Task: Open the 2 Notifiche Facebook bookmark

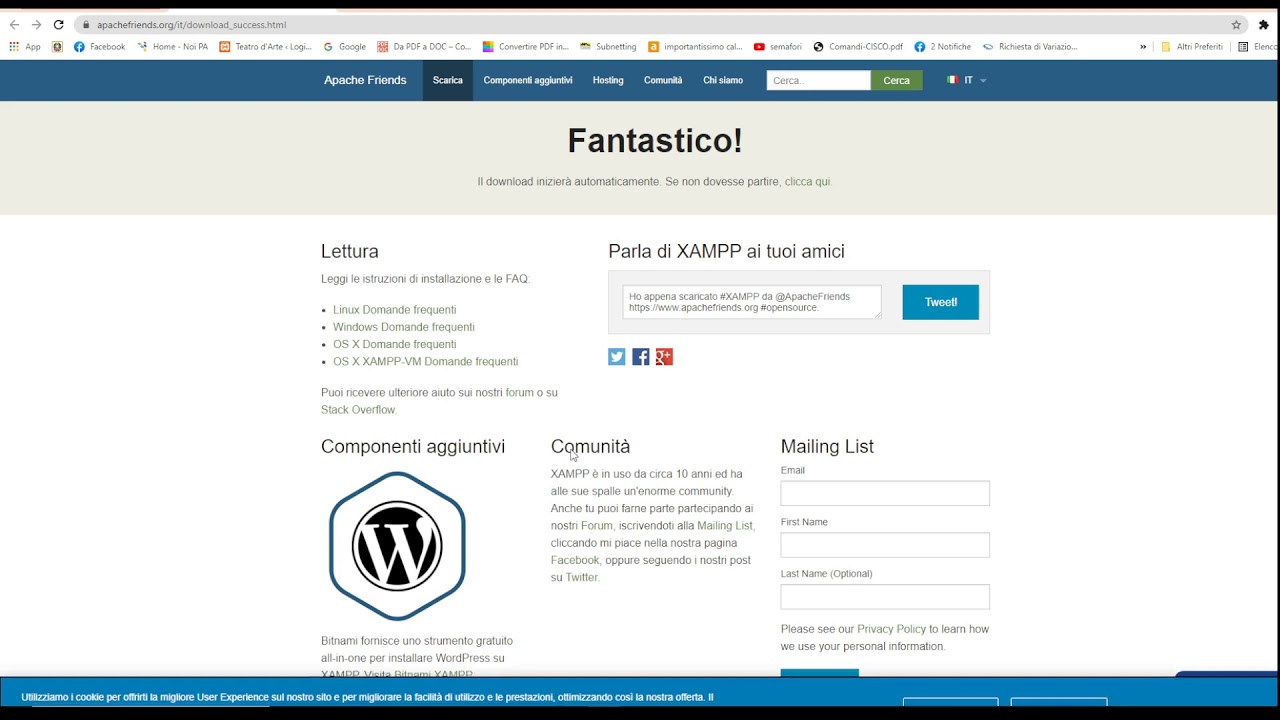Action: (x=943, y=47)
